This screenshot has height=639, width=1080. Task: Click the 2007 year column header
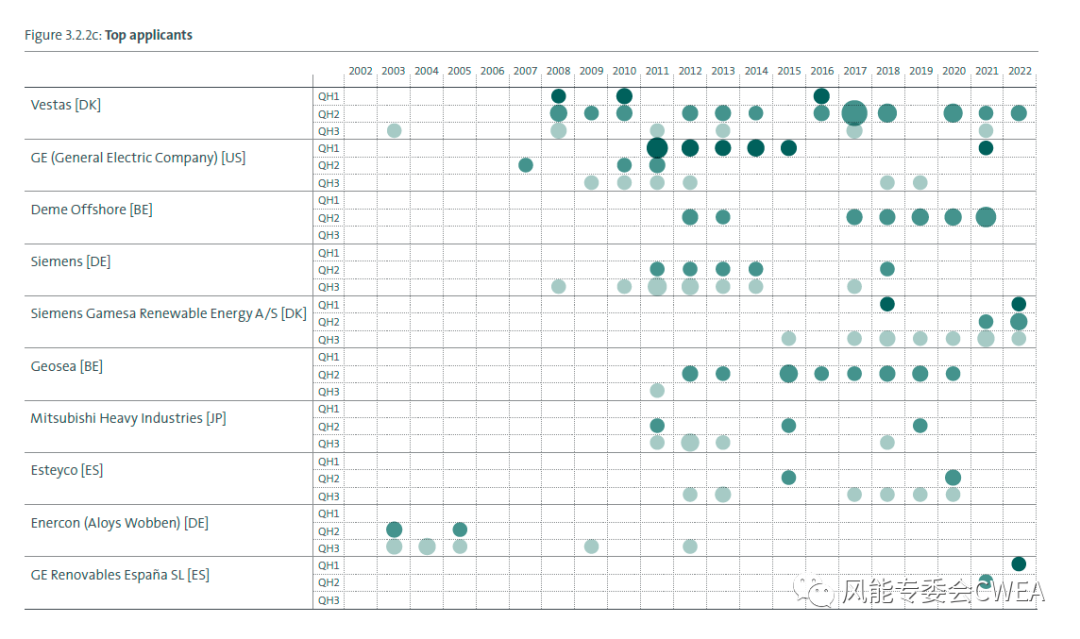(526, 71)
